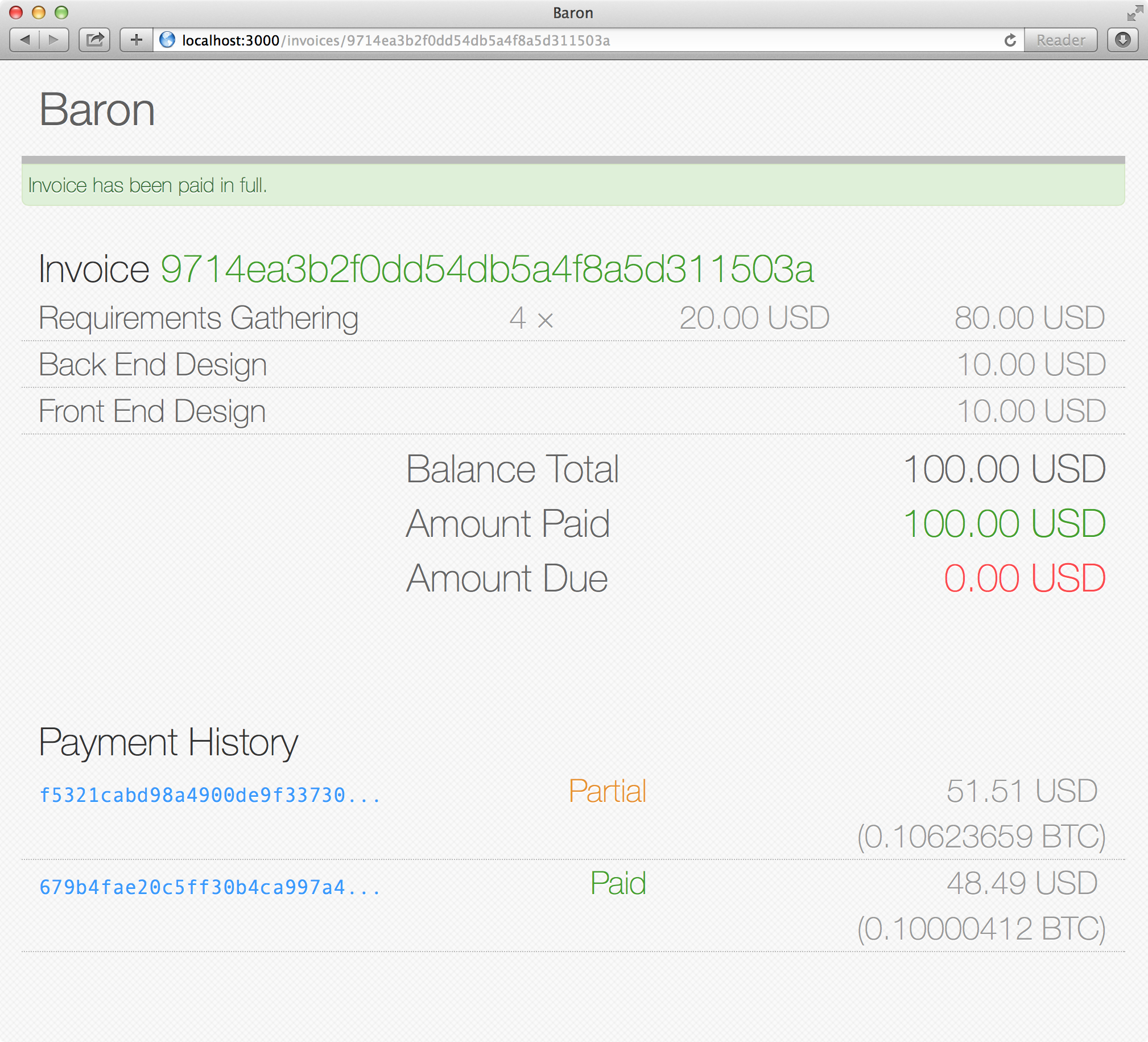The width and height of the screenshot is (1148, 1042).
Task: Click the green Paid status label
Action: tap(618, 883)
